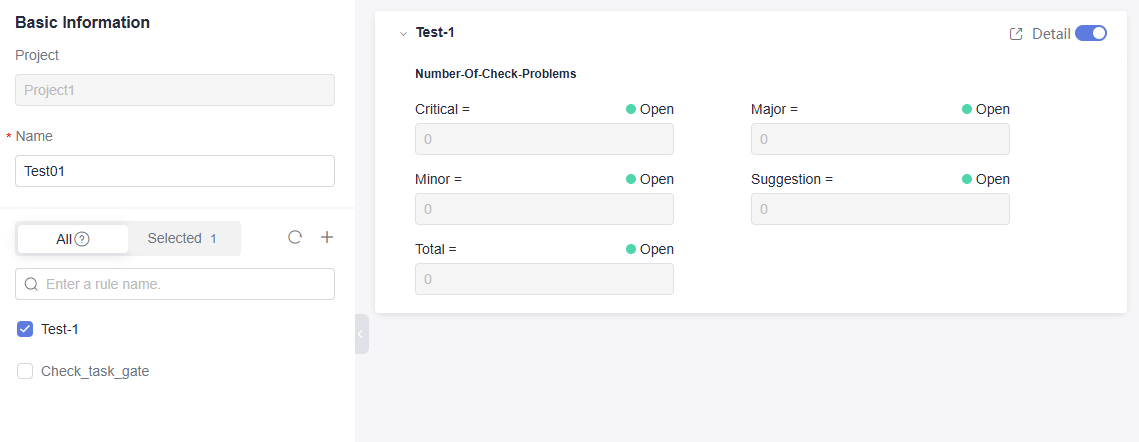Image resolution: width=1139 pixels, height=442 pixels.
Task: Click the search magnifier icon
Action: coord(31,284)
